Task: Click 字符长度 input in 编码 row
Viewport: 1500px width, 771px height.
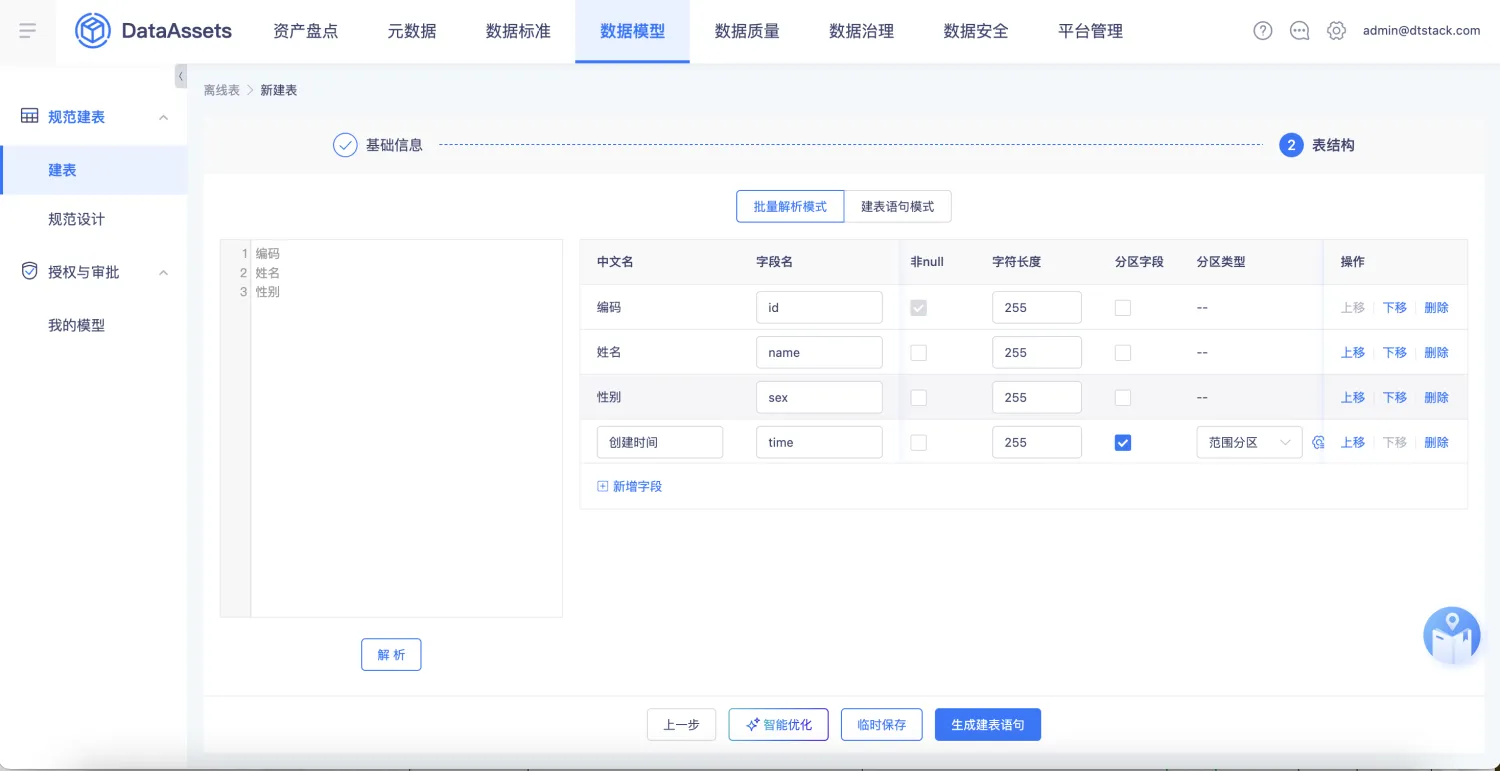Action: tap(1037, 307)
